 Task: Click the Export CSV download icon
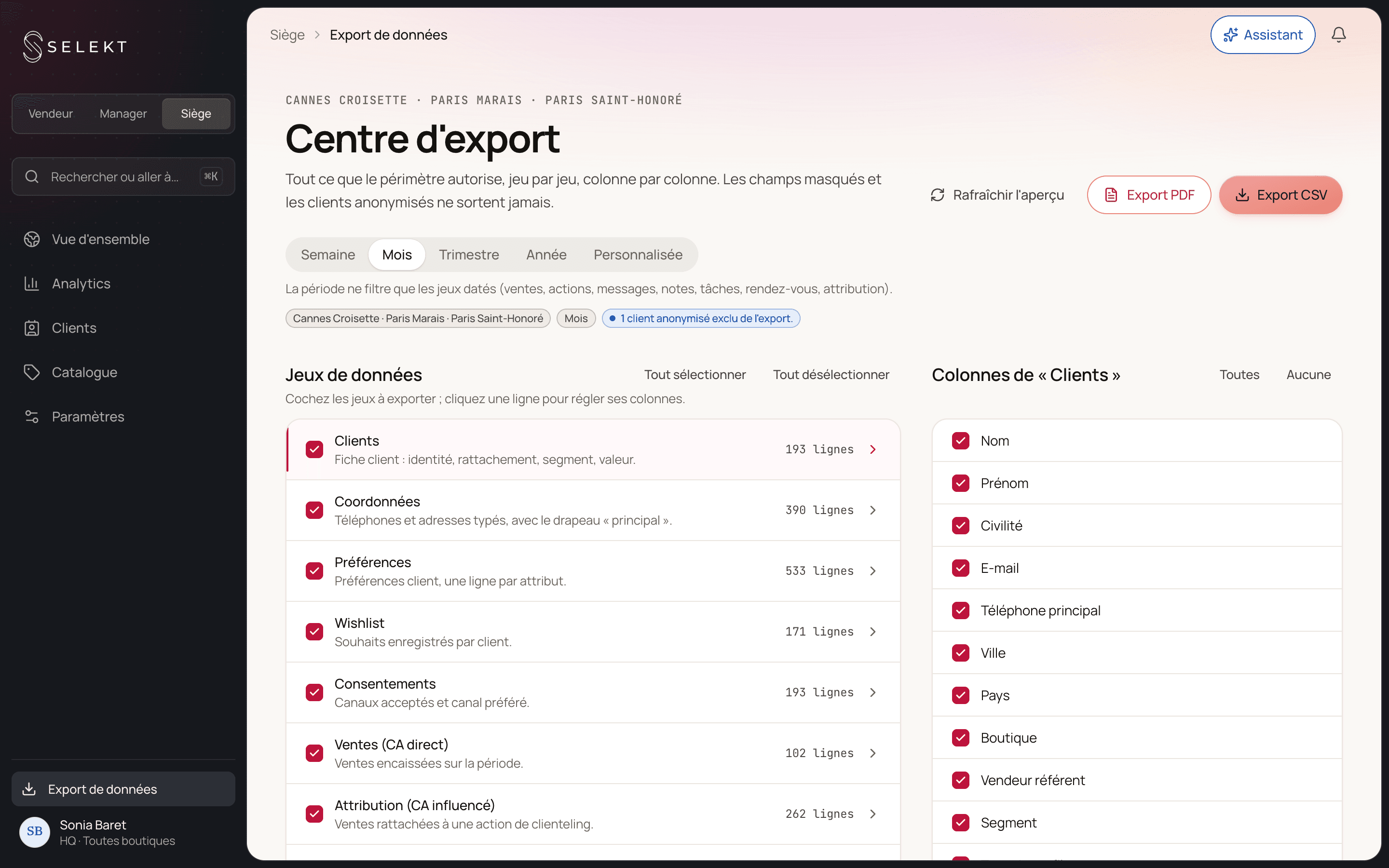click(x=1242, y=195)
